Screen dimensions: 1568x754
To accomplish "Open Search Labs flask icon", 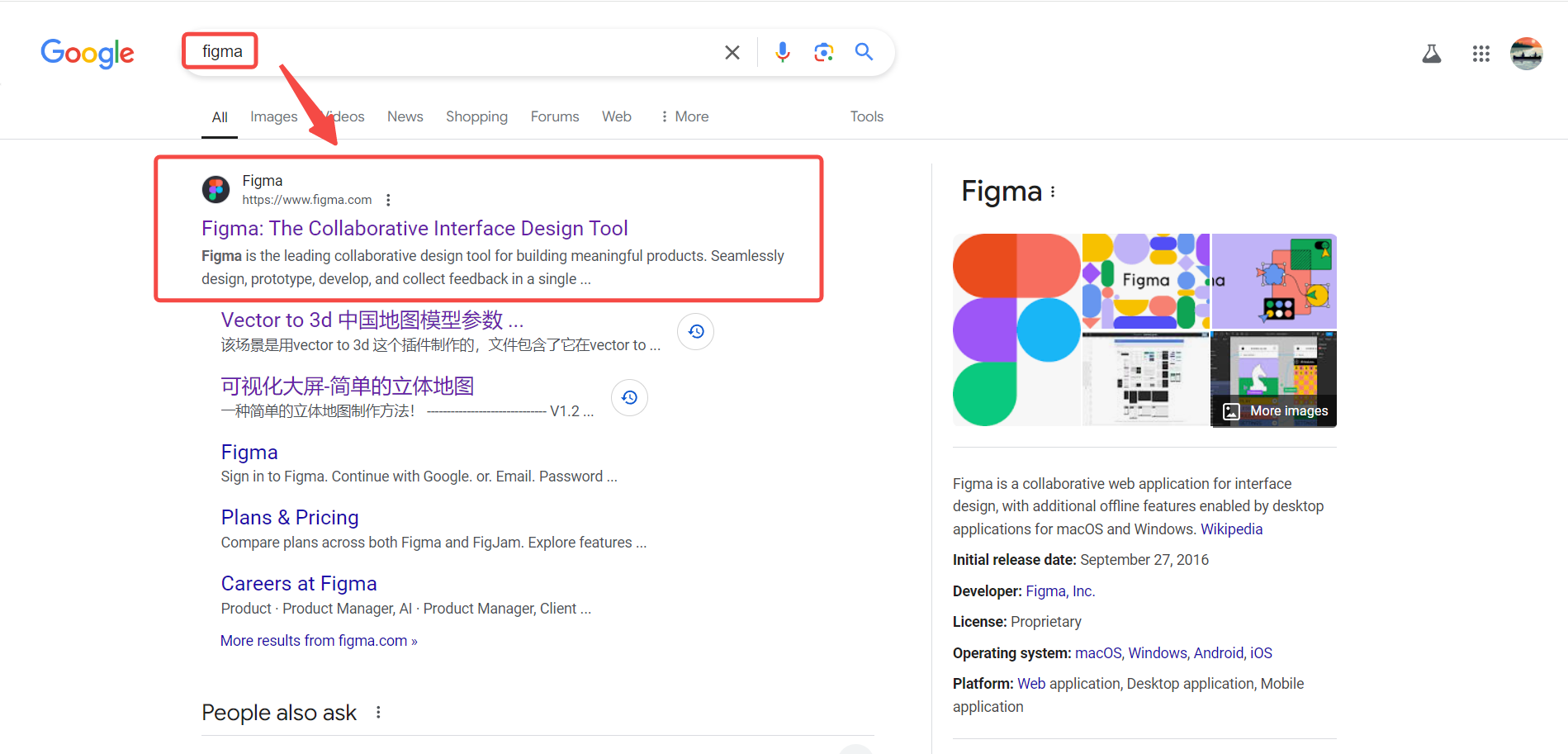I will coord(1432,54).
